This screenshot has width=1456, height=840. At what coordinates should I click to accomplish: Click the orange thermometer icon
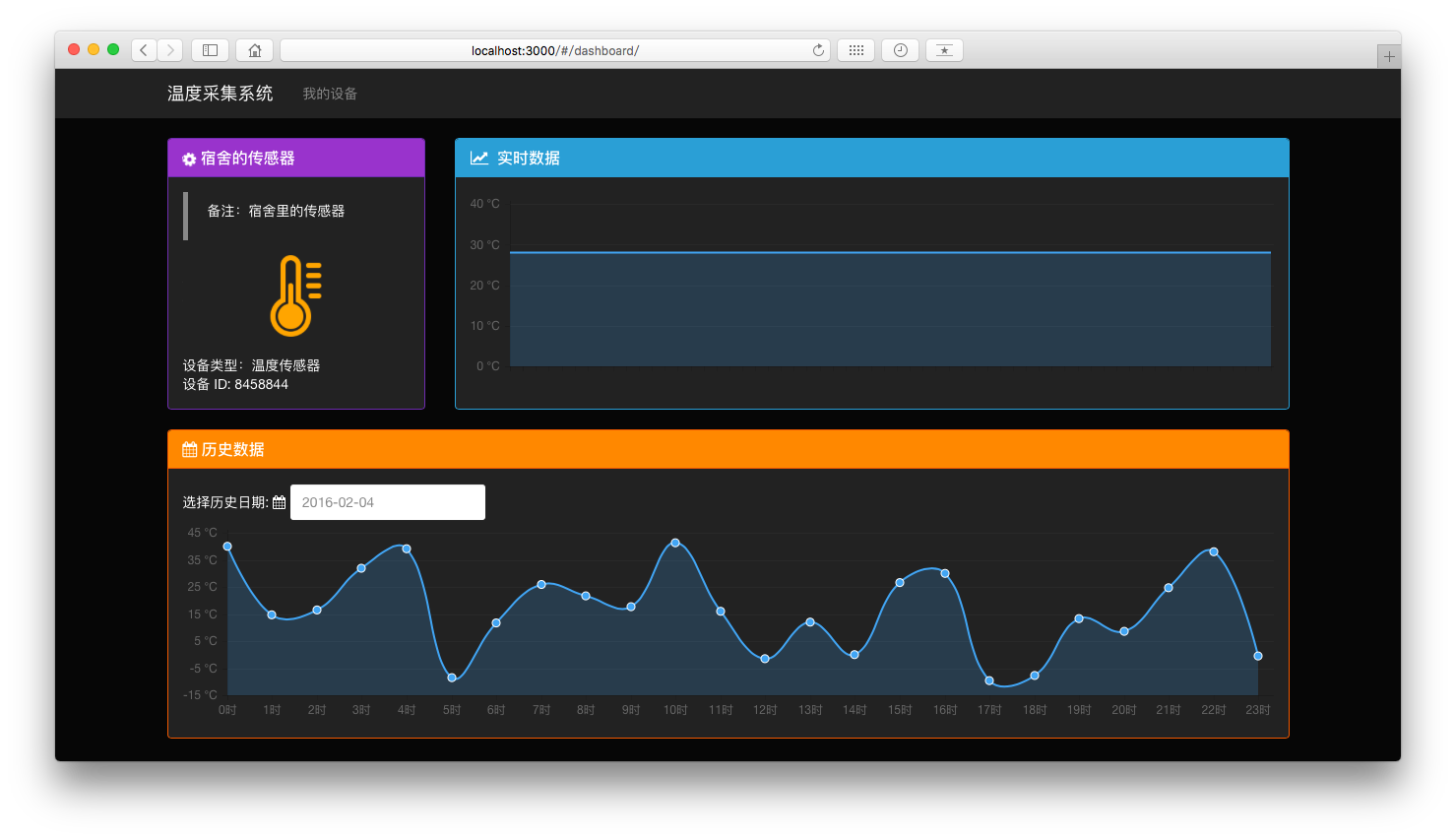coord(295,295)
